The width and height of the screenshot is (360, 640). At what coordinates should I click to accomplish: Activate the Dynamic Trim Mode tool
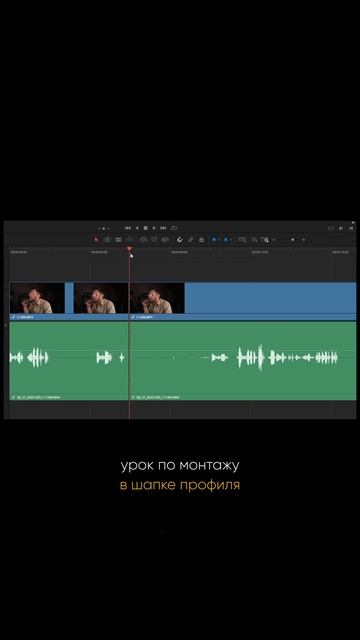[x=118, y=240]
